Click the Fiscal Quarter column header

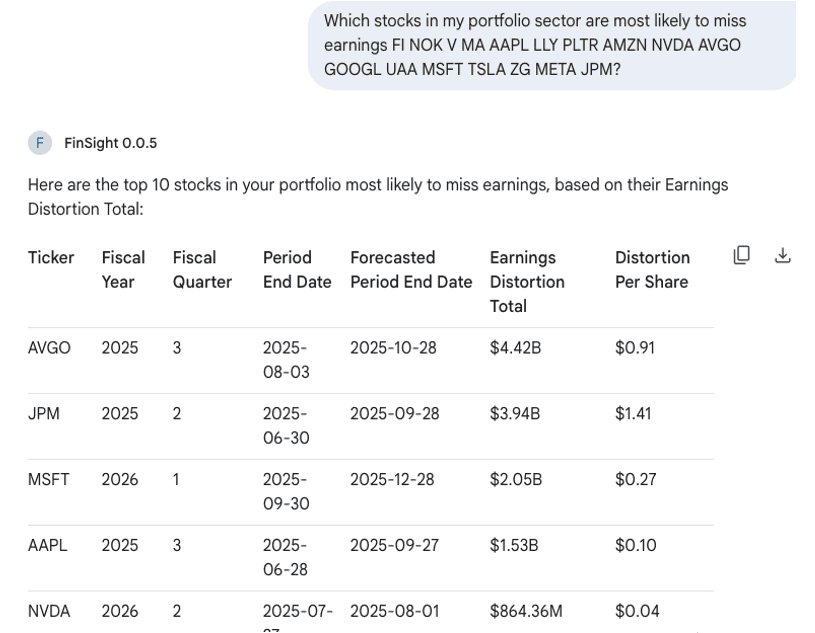click(x=202, y=270)
